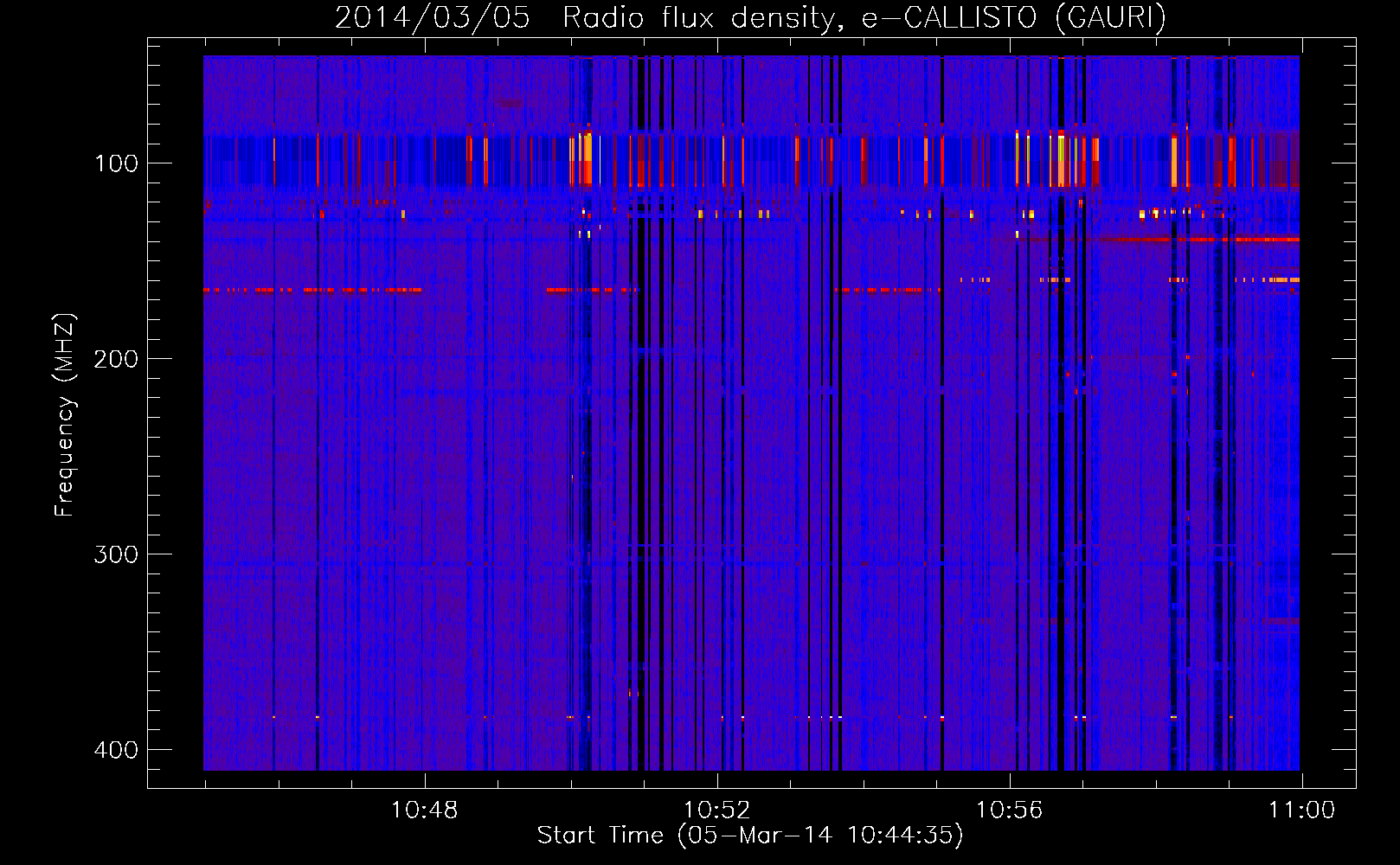
Task: Click the 10:56 time tick label
Action: (x=1010, y=811)
